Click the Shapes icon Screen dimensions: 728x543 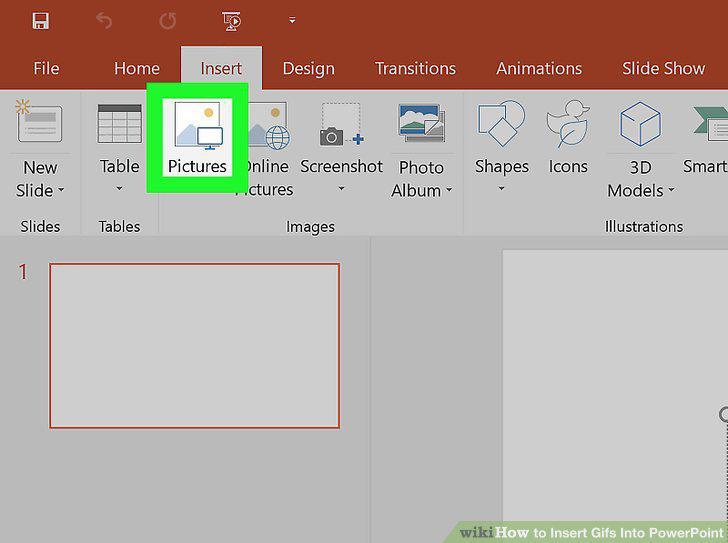click(501, 123)
